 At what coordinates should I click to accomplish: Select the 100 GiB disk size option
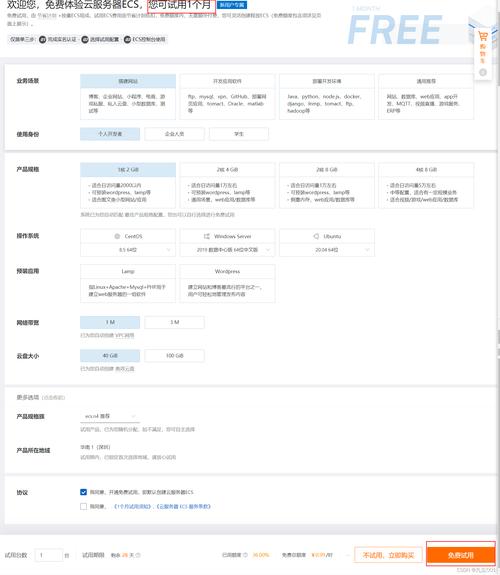pos(174,356)
